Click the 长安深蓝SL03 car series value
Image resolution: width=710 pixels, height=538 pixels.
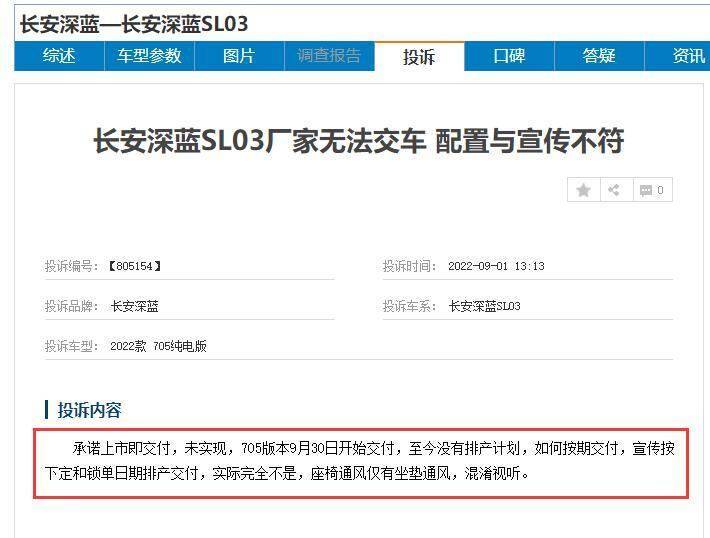(484, 306)
